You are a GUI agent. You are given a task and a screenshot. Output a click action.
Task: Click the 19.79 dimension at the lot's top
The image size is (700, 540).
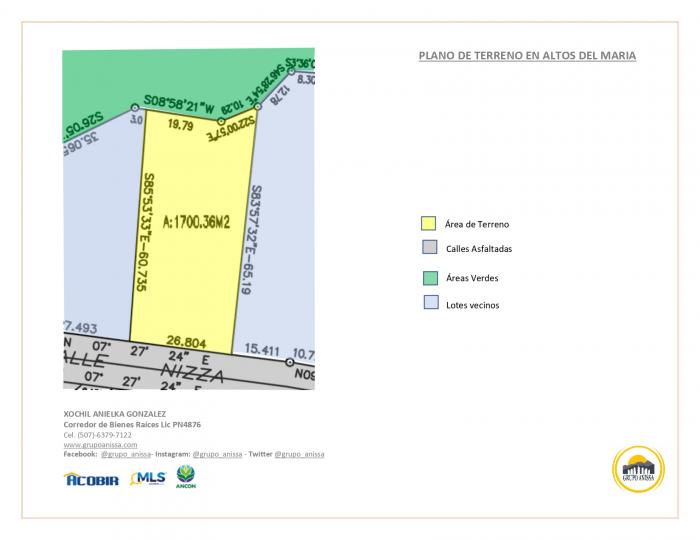(x=180, y=126)
